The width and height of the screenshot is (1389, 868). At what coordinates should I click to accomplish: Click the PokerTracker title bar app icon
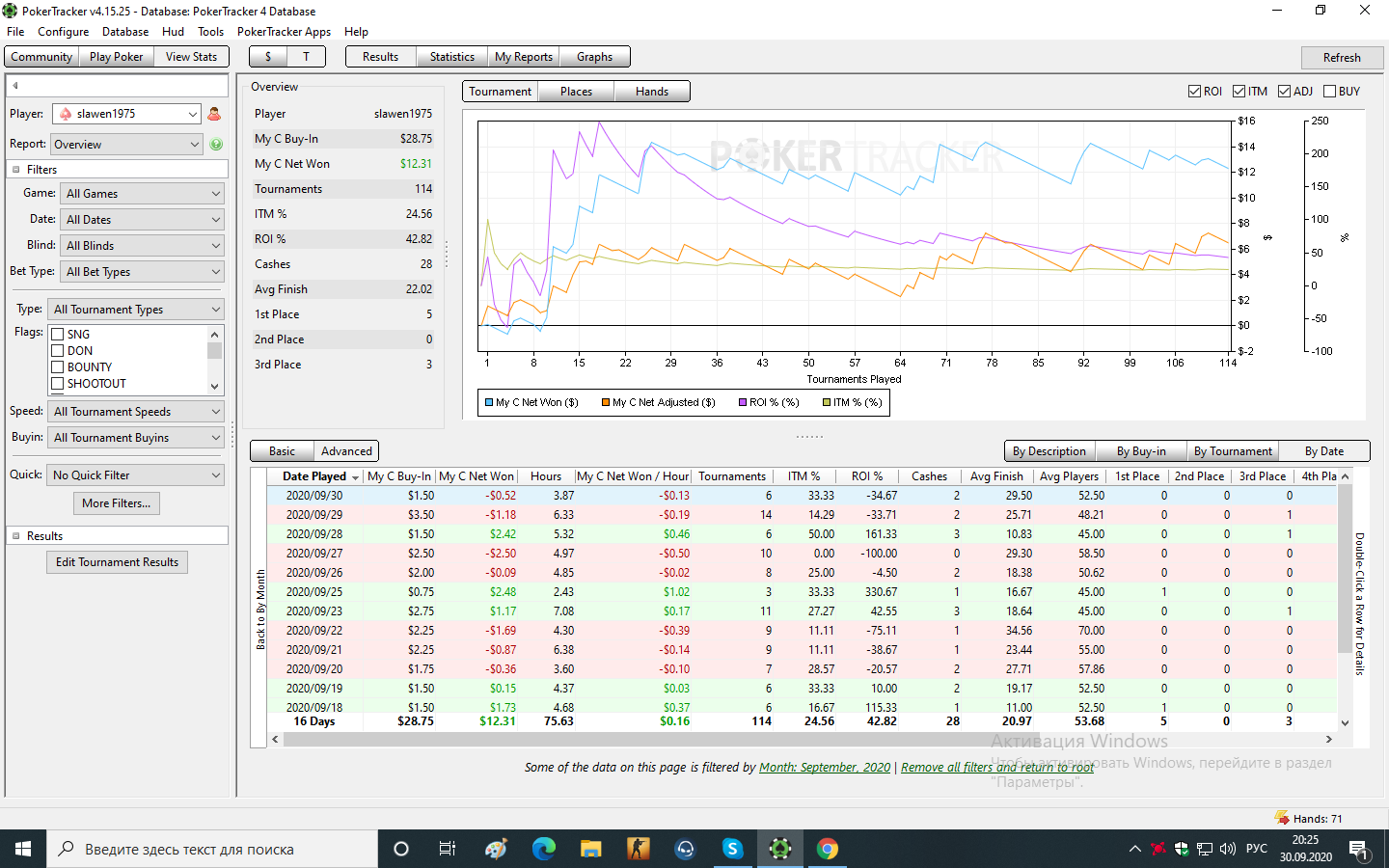click(x=10, y=11)
